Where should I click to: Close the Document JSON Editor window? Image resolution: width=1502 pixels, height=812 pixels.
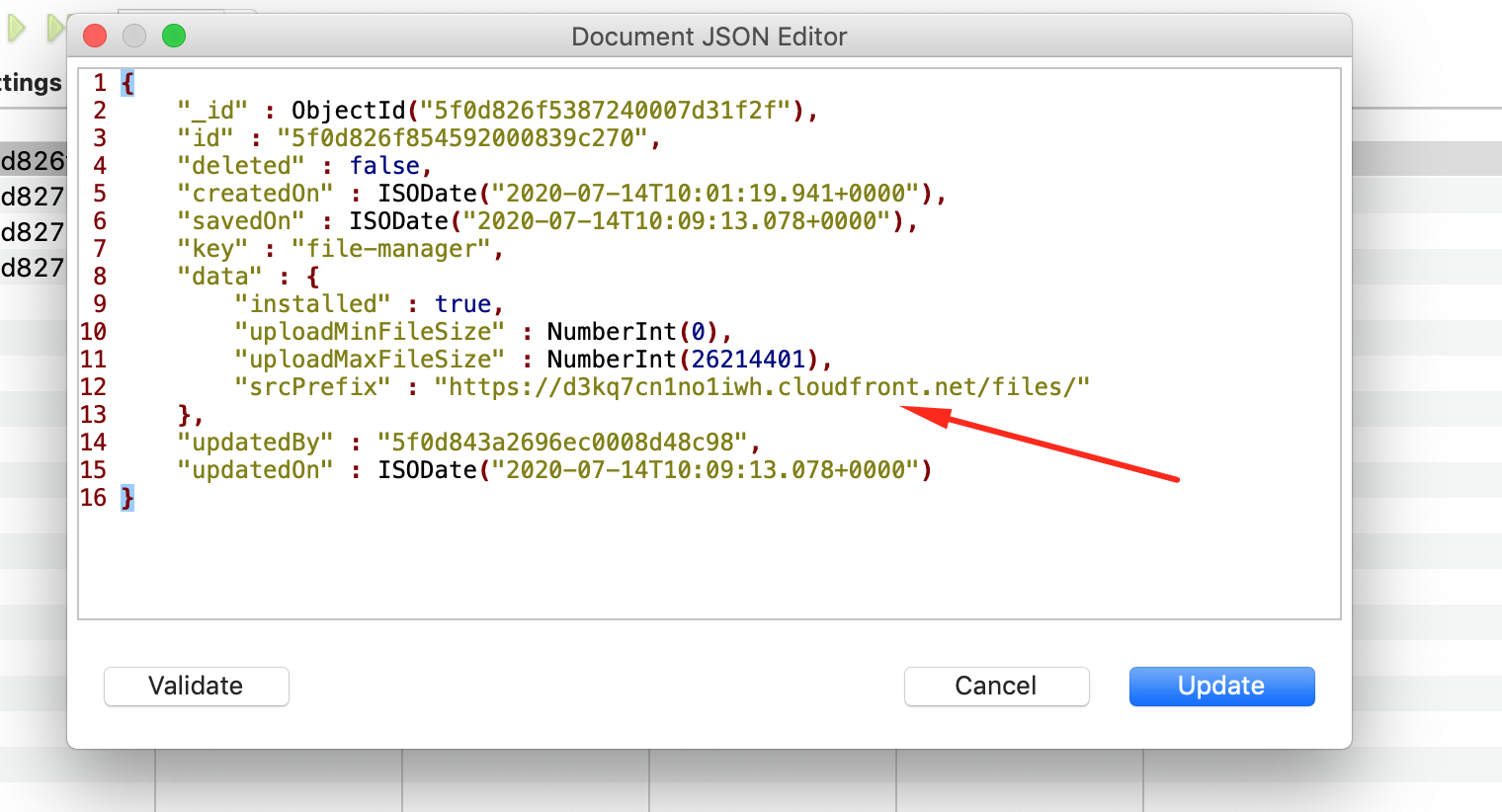95,37
